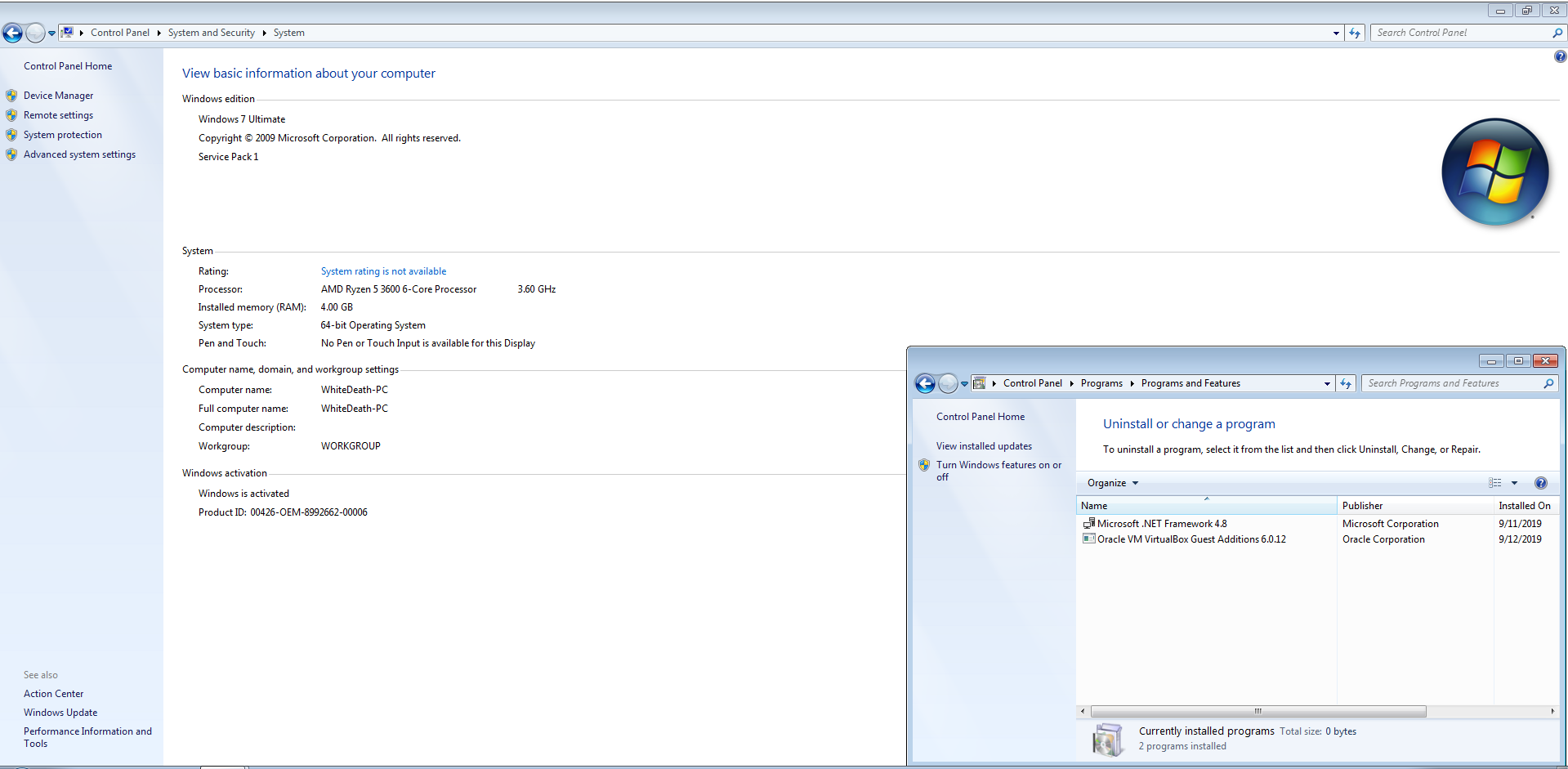Open the System address bar history dropdown

click(x=1336, y=34)
